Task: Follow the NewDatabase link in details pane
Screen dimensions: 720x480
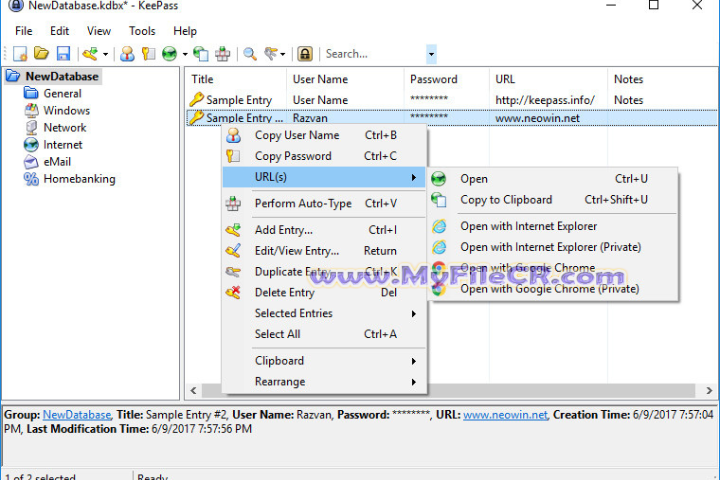Action: (77, 415)
